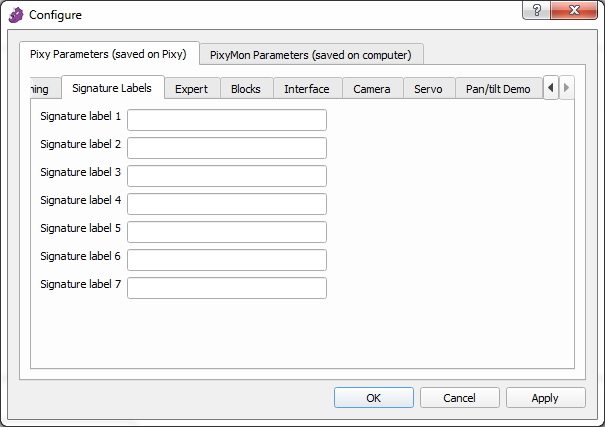Image resolution: width=605 pixels, height=427 pixels.
Task: Select the Signature Labels tab
Action: (112, 88)
